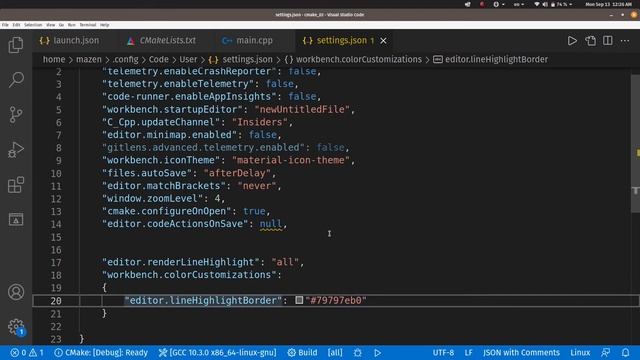
Task: Click the feedback icon in status bar
Action: (606, 353)
